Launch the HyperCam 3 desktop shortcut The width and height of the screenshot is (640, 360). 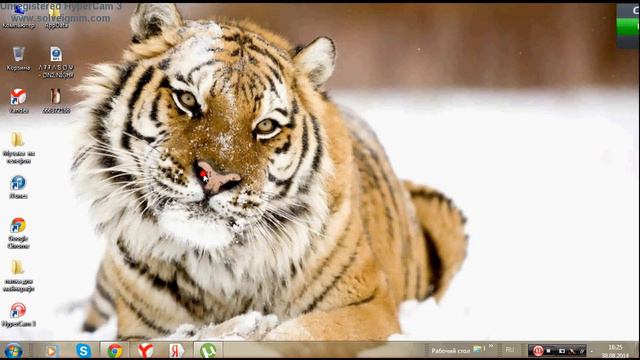tap(18, 315)
